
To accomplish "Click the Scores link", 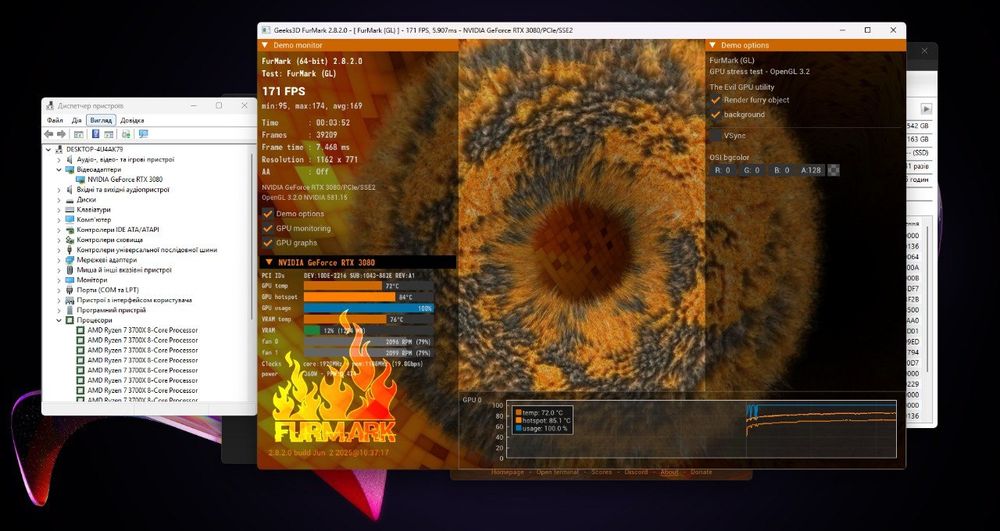I will tap(601, 472).
